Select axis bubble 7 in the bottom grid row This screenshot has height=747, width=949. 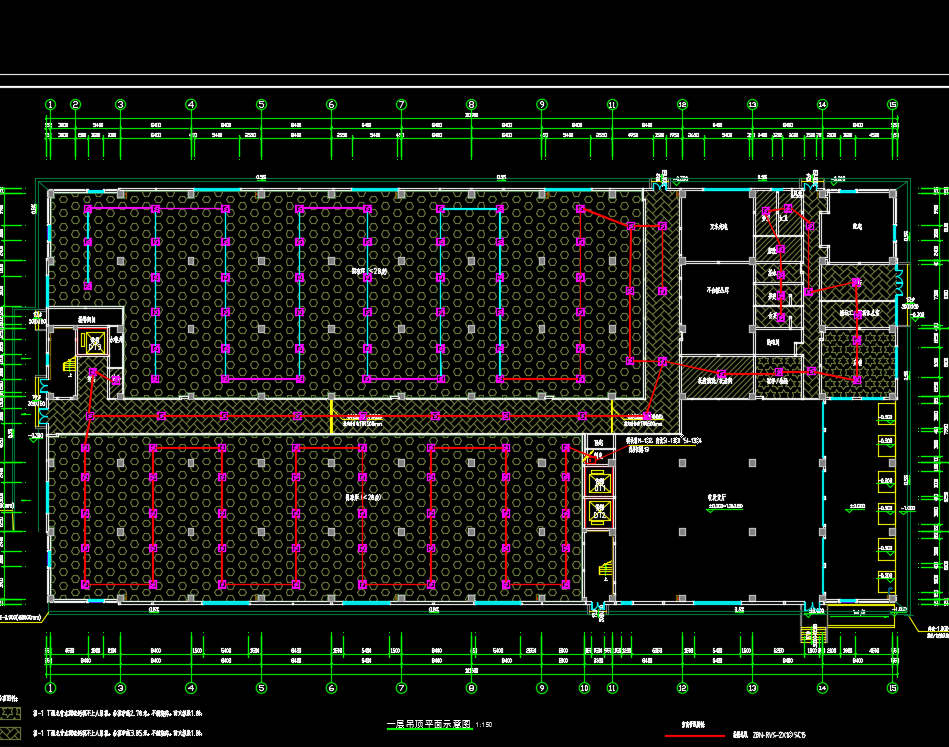coord(401,688)
